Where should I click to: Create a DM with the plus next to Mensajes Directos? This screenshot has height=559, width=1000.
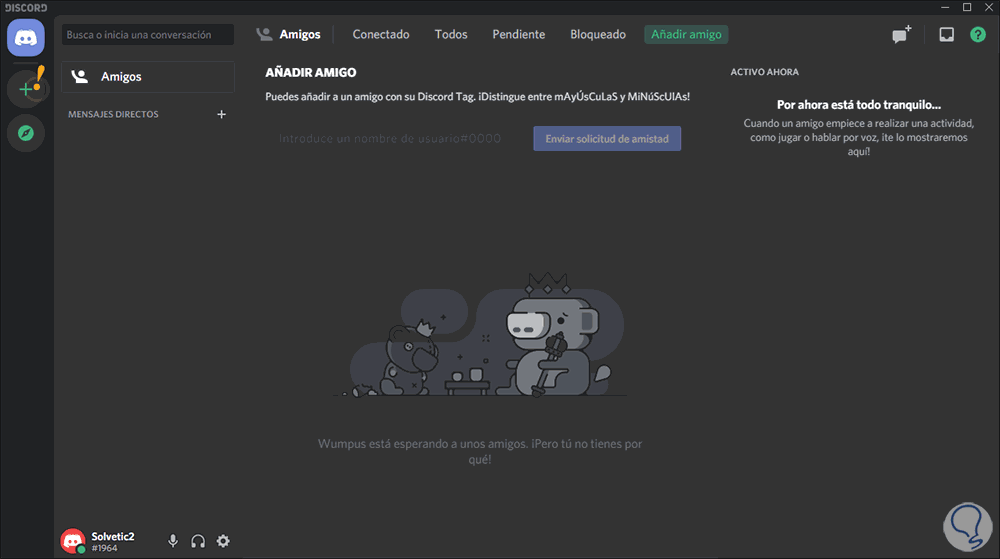point(221,114)
